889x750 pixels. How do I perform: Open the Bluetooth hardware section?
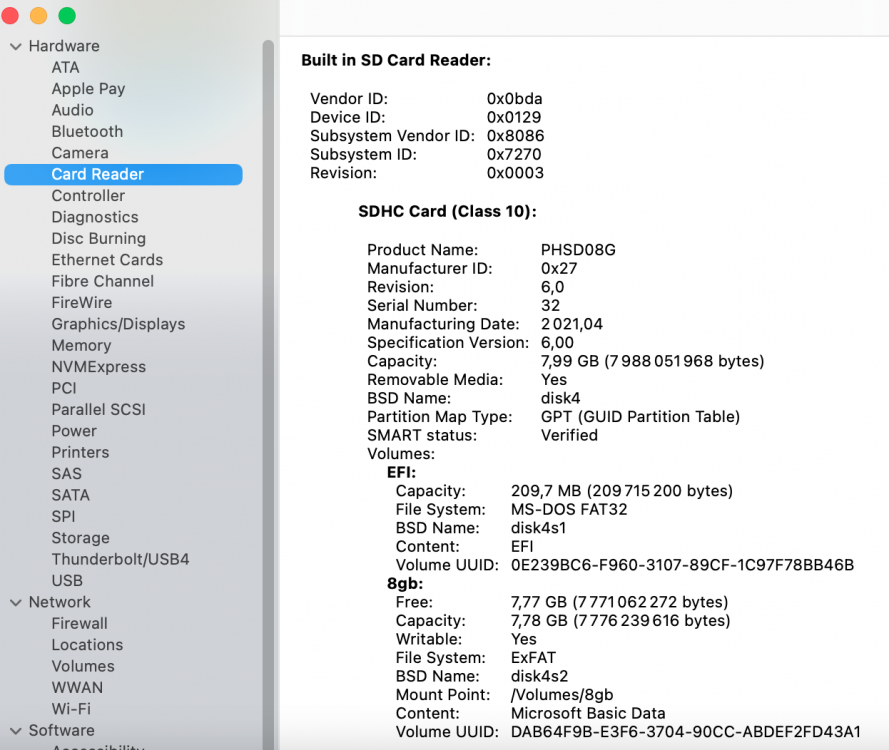tap(87, 132)
